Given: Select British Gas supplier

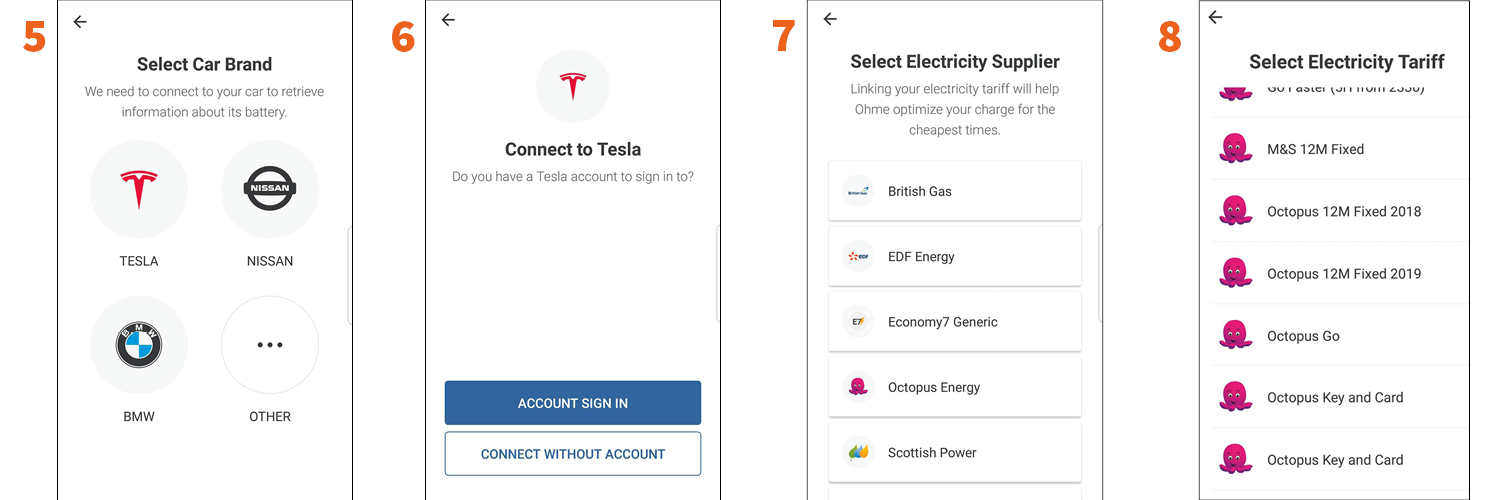Looking at the screenshot, I should (x=955, y=191).
